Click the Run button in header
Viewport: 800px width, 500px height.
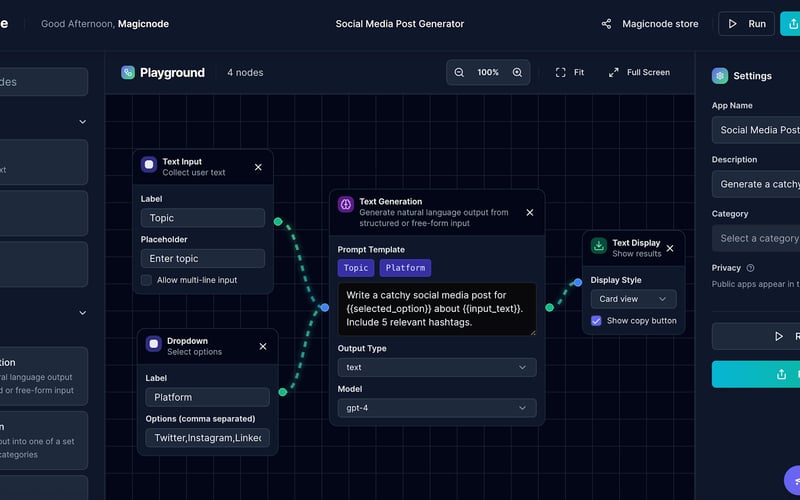tap(746, 24)
